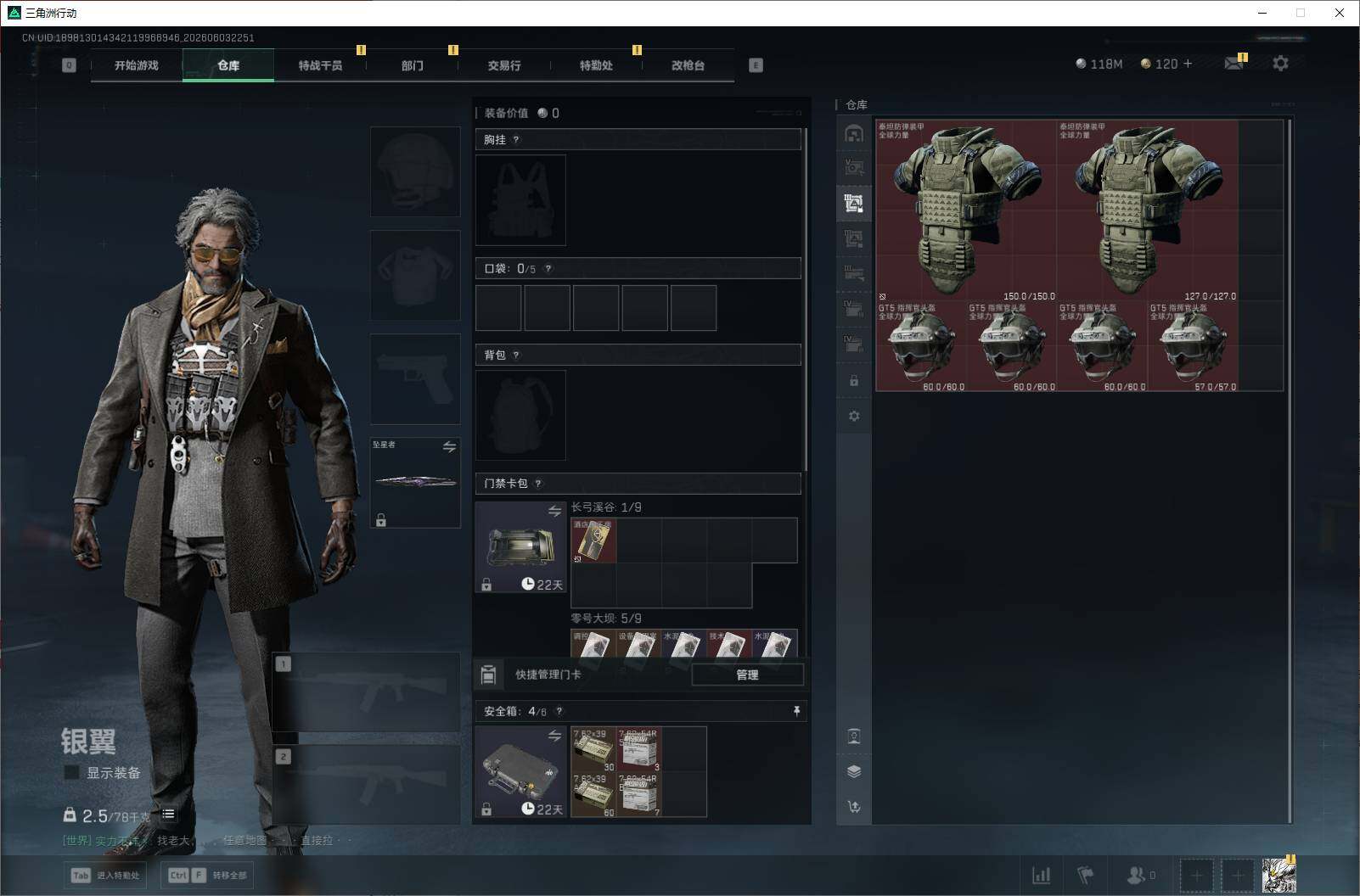Open the 特战干员 tab
This screenshot has width=1360, height=896.
(320, 65)
